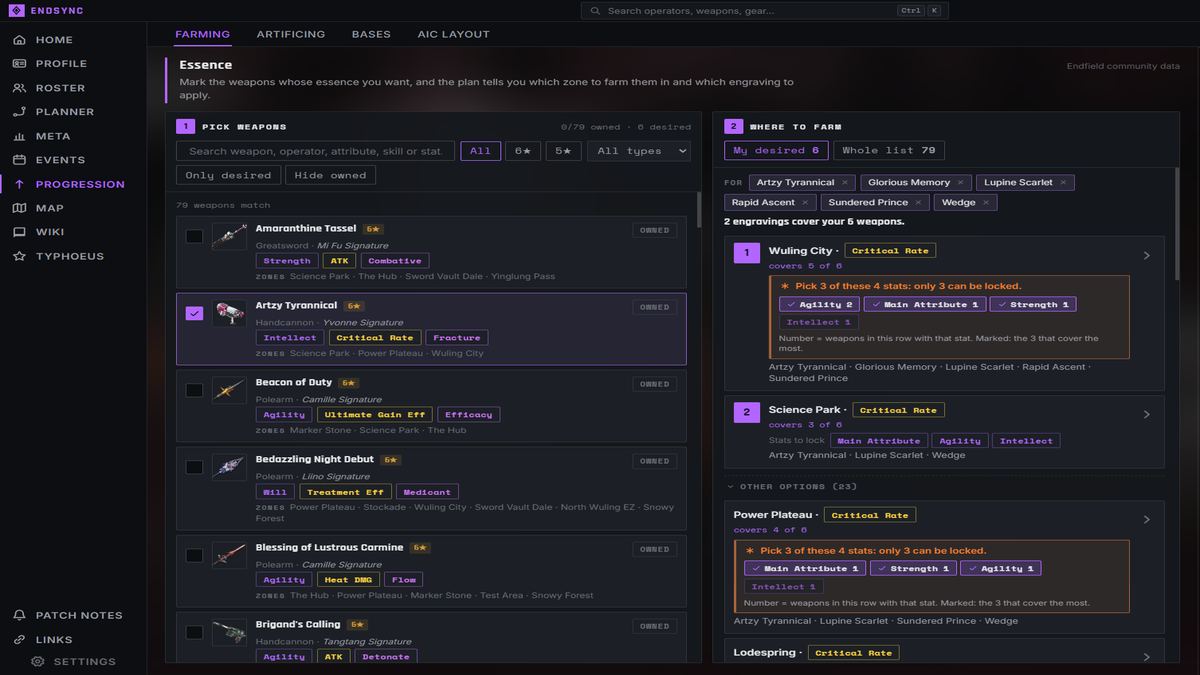Click the magnifier icon in search bar
The image size is (1200, 675).
pyautogui.click(x=596, y=11)
